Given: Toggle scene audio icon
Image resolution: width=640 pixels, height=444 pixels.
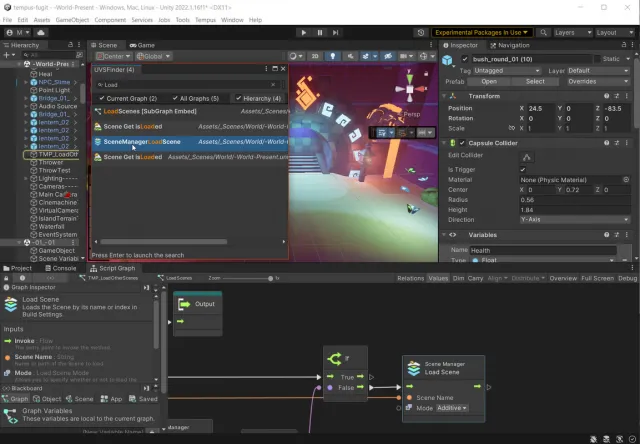Looking at the screenshot, I should 350,56.
